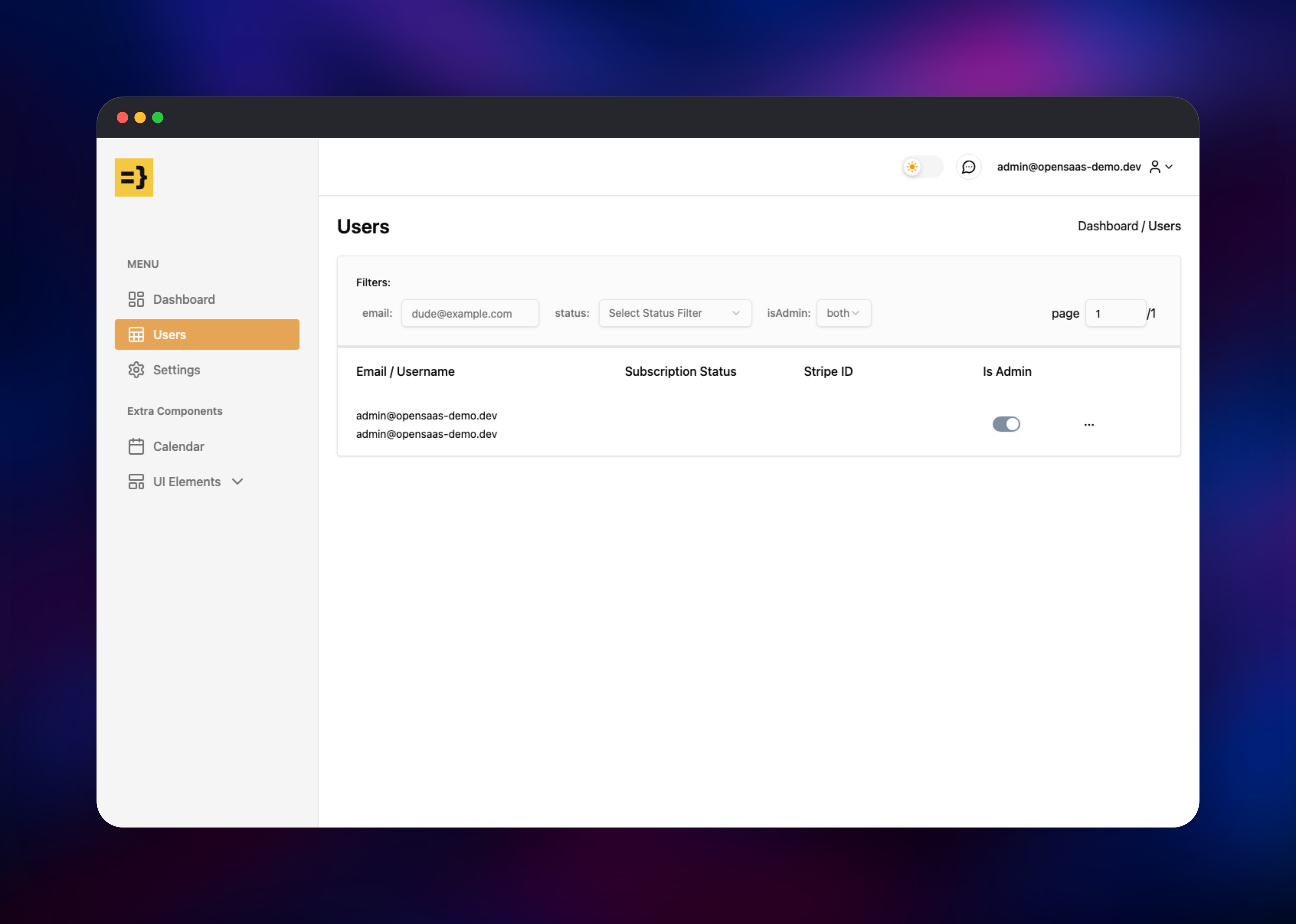Viewport: 1296px width, 924px height.
Task: Click admin@opensaas-demo.dev in the header
Action: pyautogui.click(x=1069, y=167)
